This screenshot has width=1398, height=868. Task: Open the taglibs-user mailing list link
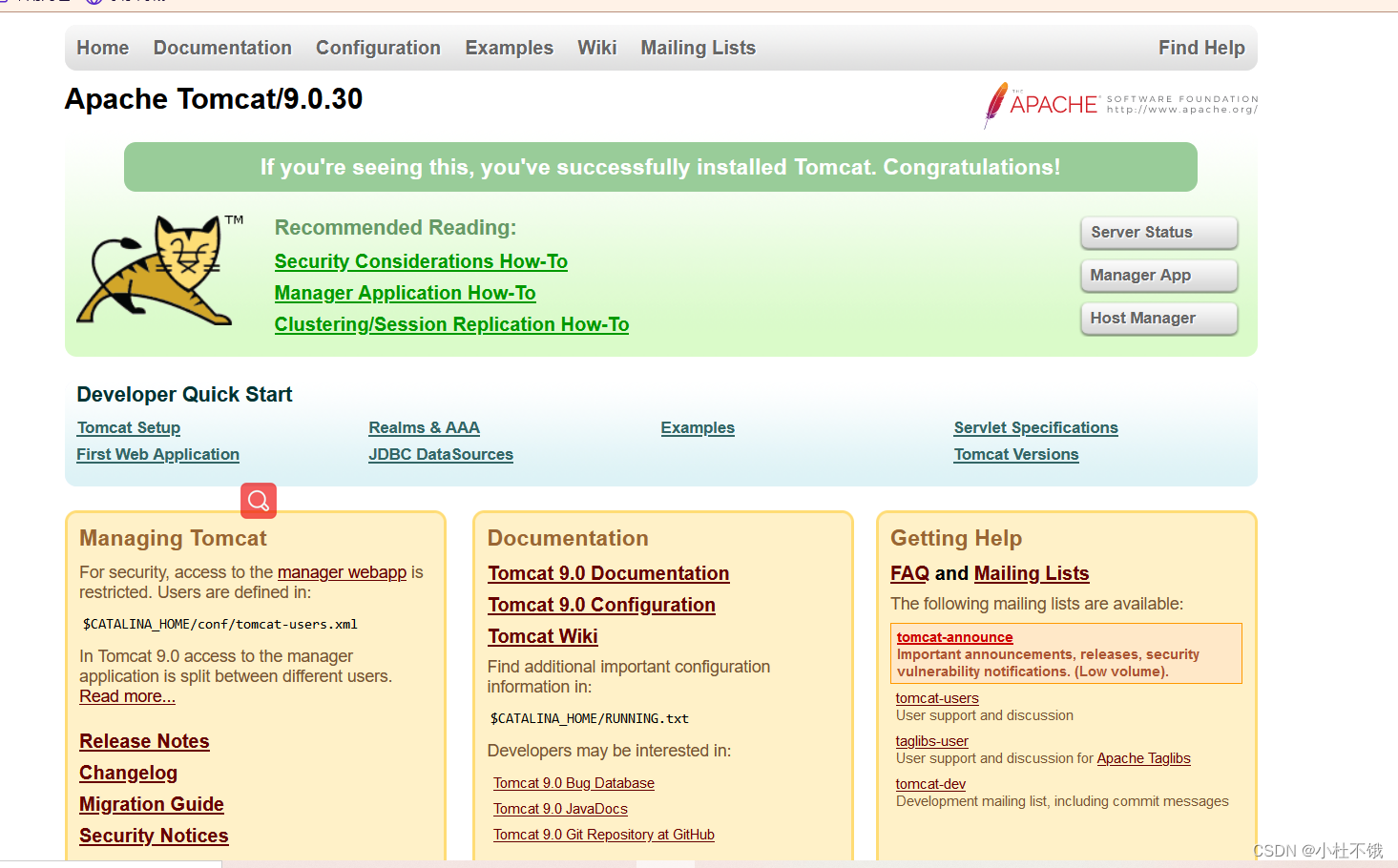pos(931,741)
